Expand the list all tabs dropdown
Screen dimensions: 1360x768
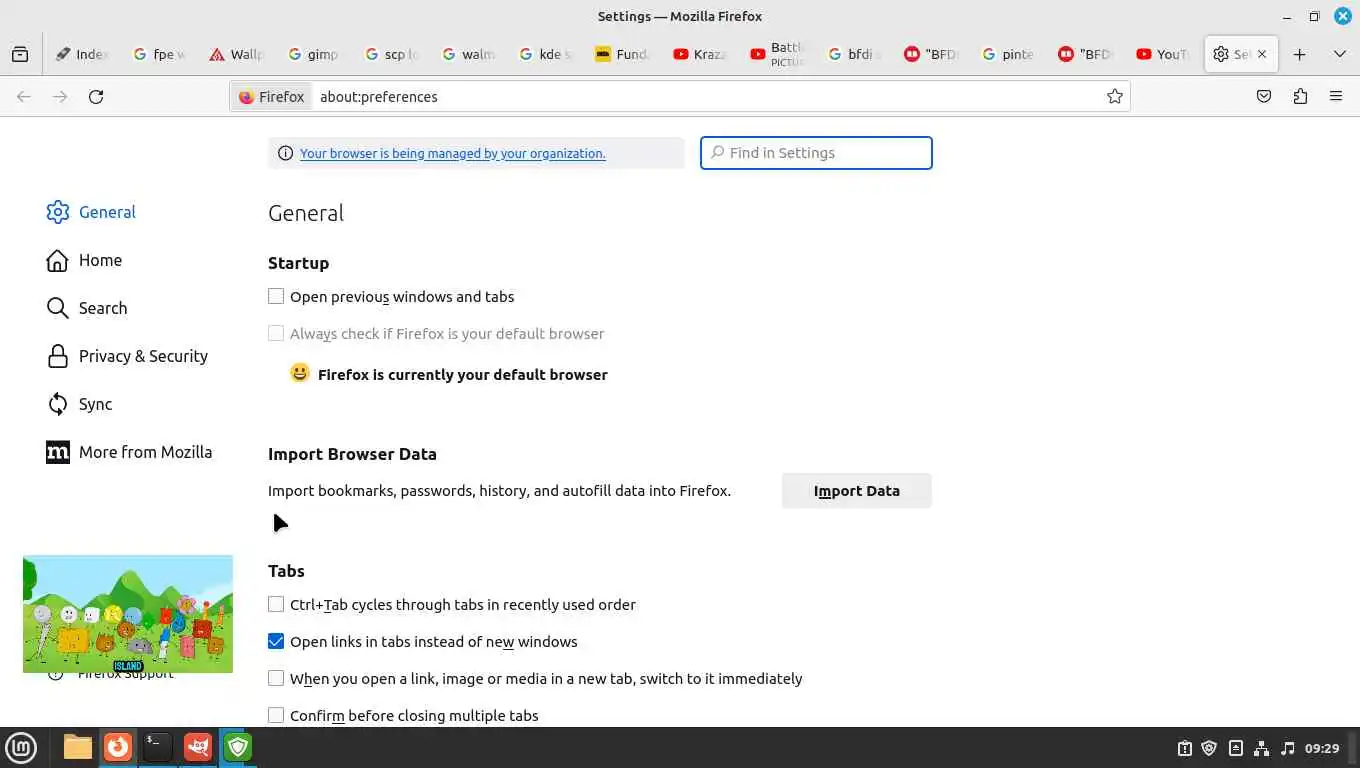click(x=1339, y=55)
